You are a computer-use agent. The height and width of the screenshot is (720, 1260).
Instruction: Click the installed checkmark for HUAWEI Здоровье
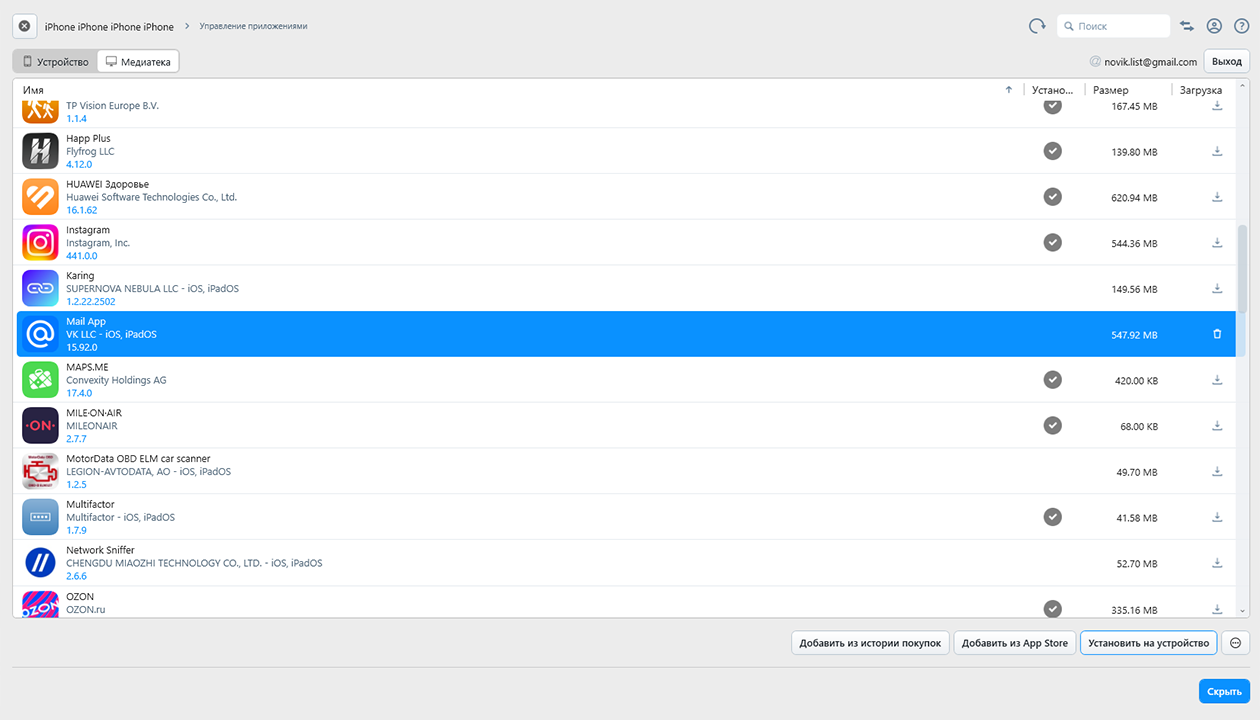[x=1052, y=197]
